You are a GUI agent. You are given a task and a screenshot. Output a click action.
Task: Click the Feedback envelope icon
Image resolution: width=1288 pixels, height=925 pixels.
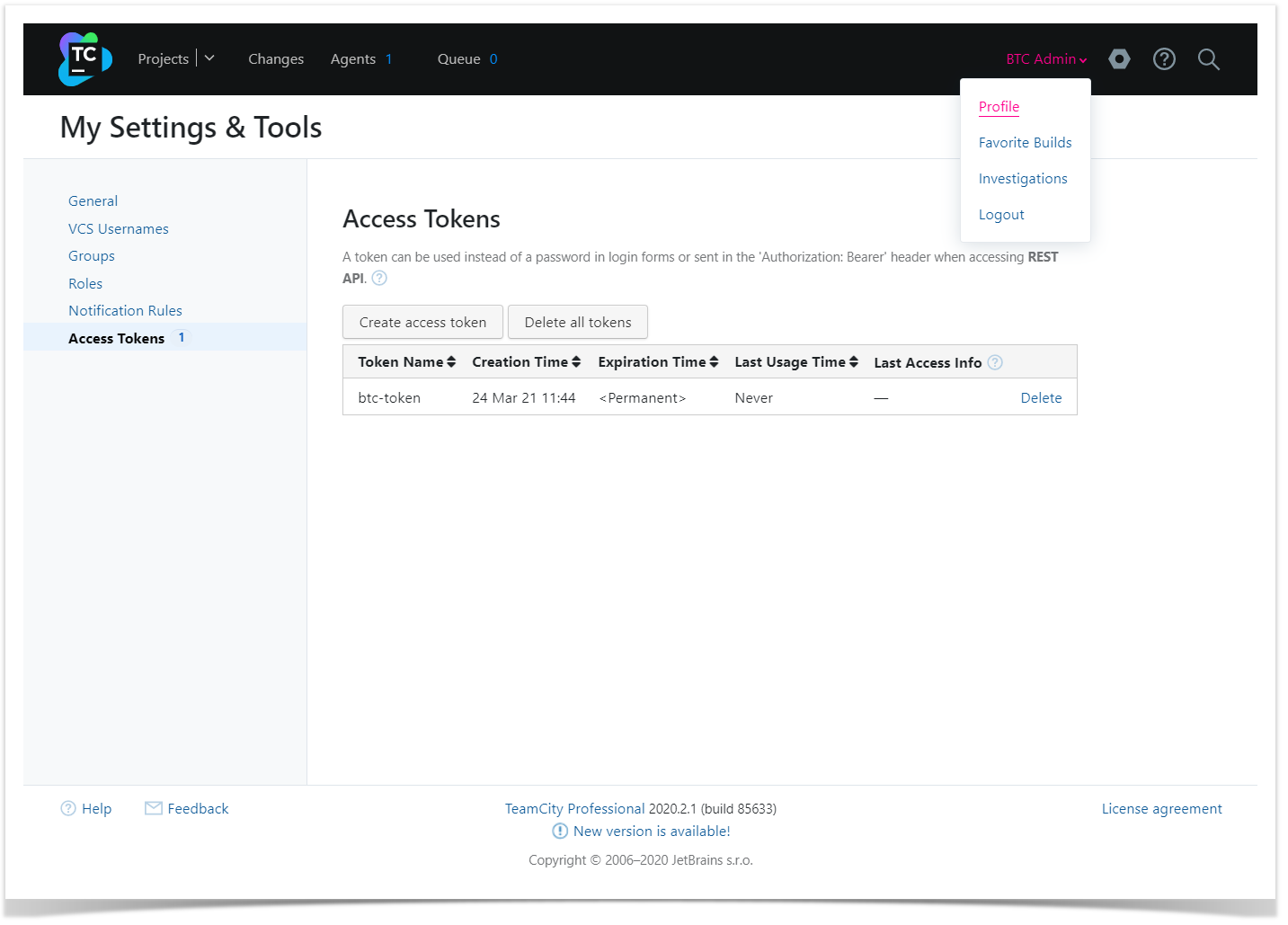[154, 808]
